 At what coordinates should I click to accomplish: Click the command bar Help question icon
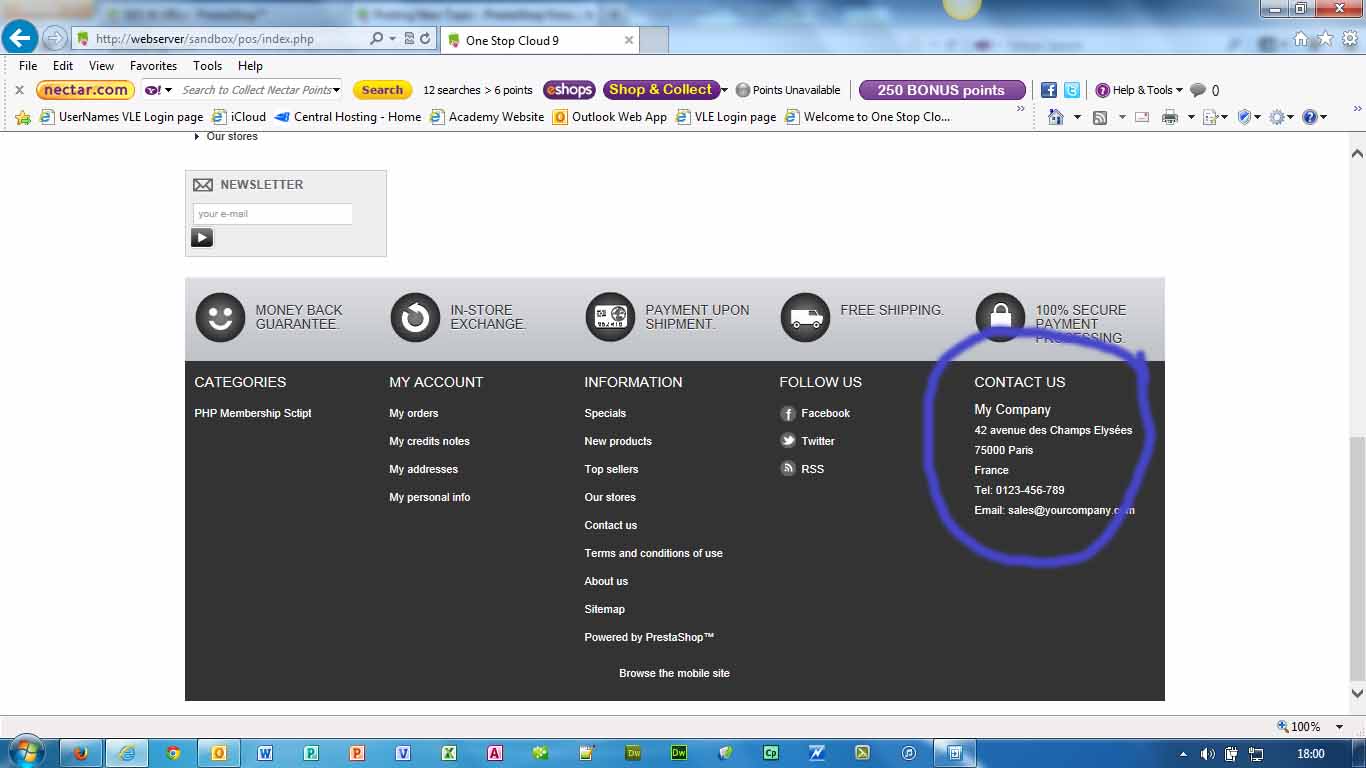click(1309, 117)
